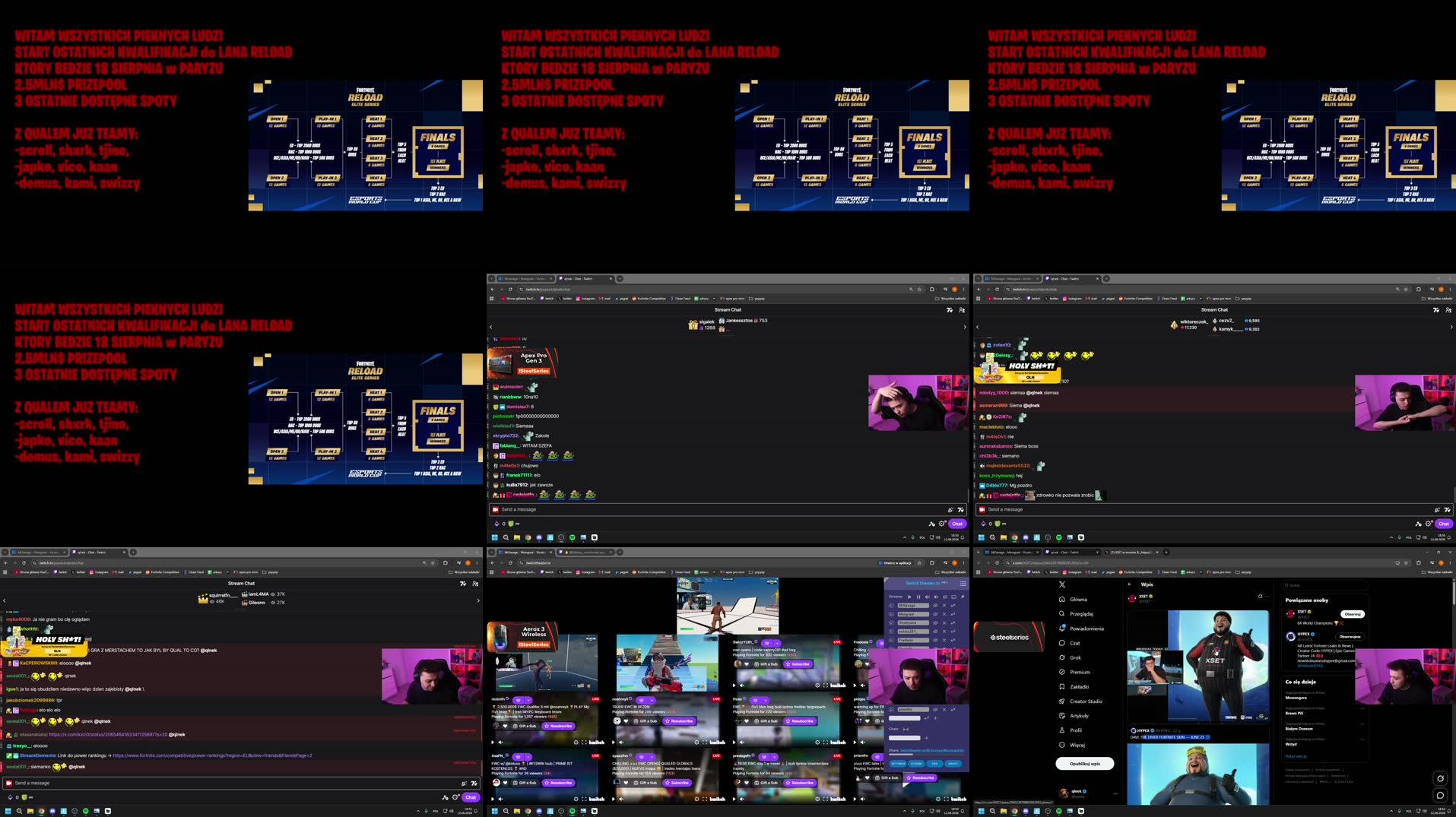Image resolution: width=1456 pixels, height=817 pixels.
Task: Pause all streams in Twitch Theater panel
Action: click(x=918, y=597)
